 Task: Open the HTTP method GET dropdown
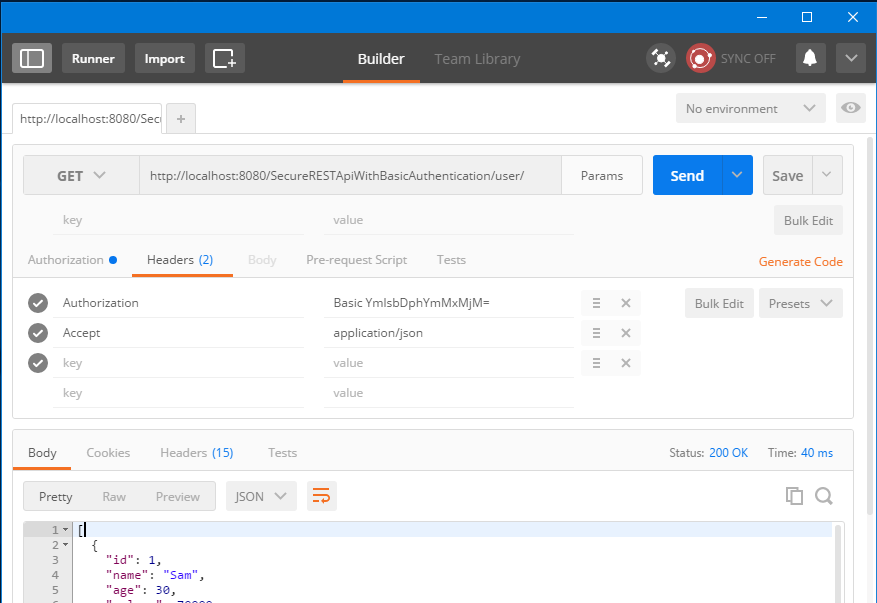82,175
